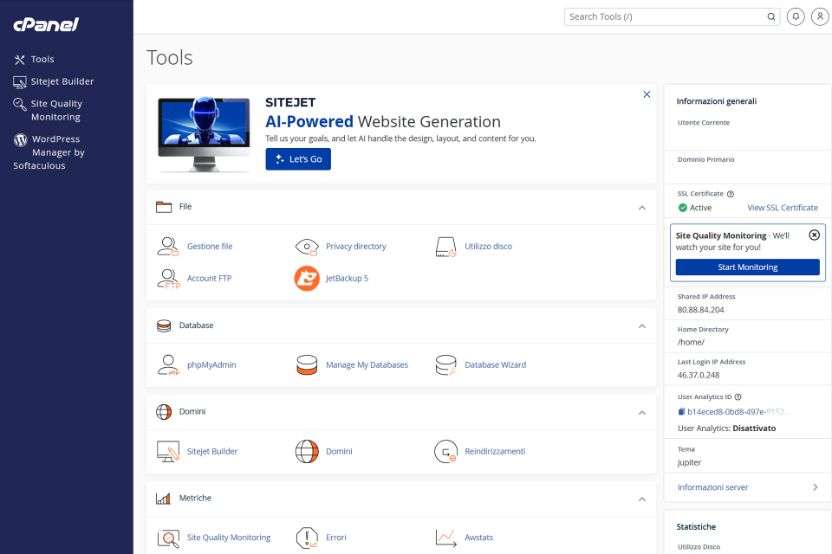
Task: Open the Domini globe icon
Action: tap(307, 452)
